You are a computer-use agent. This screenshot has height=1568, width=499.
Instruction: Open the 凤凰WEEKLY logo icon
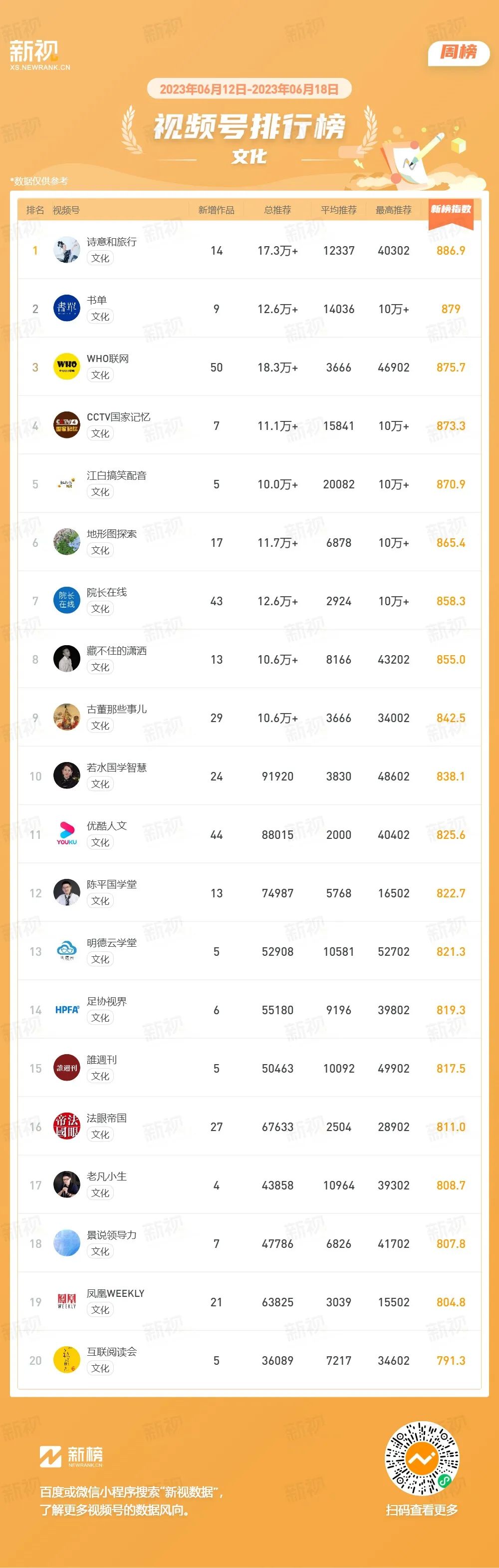(x=67, y=1302)
